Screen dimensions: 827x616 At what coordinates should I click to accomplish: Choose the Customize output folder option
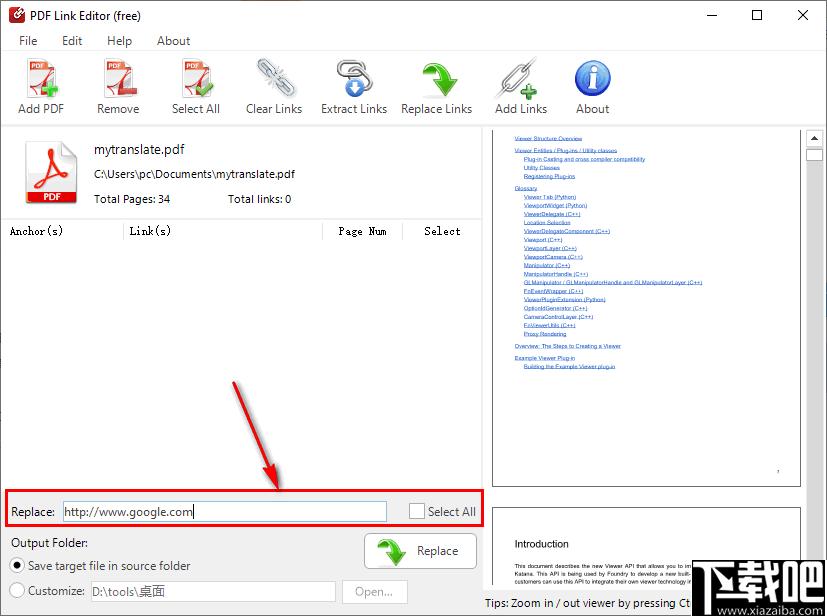tap(17, 590)
